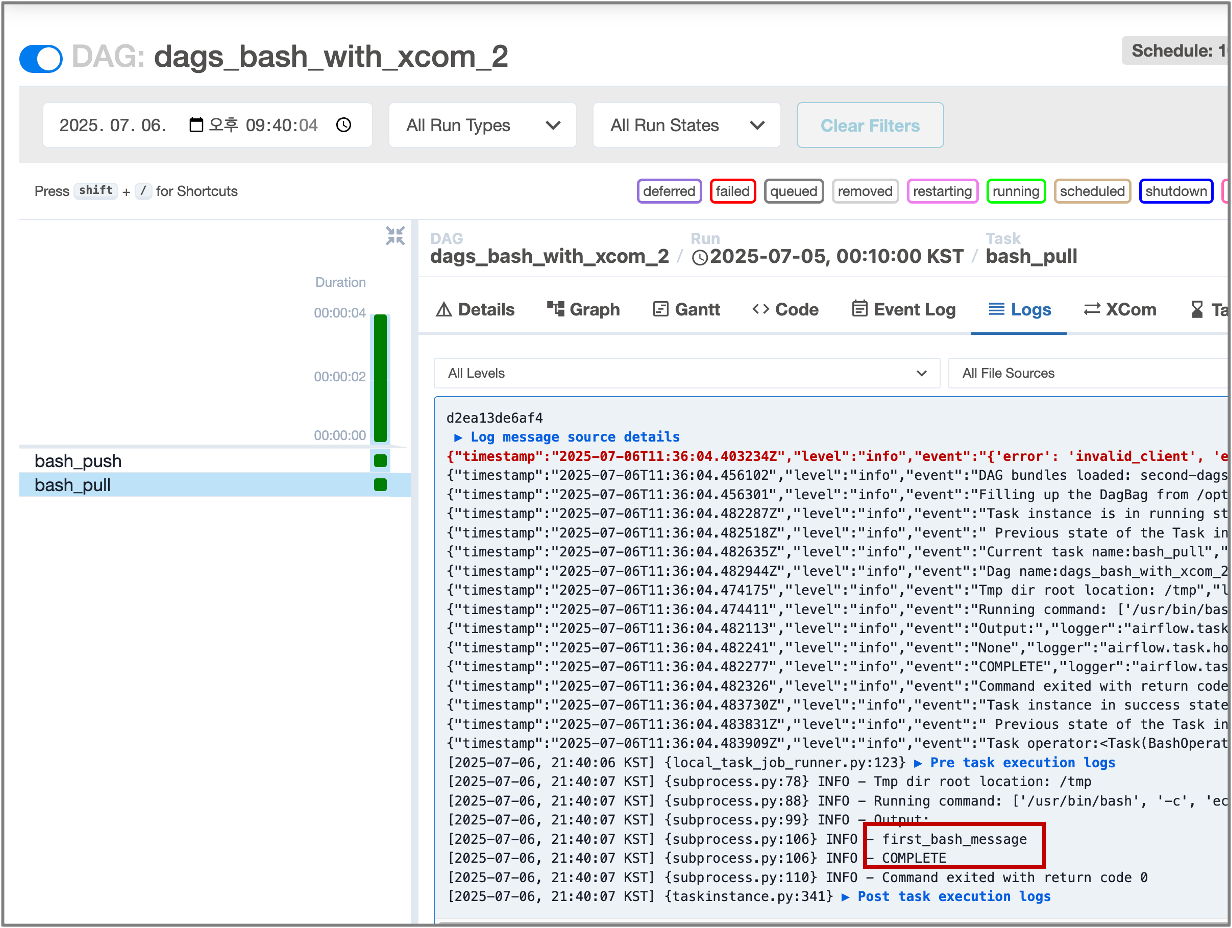Select the bash_push task row
Screen dimensions: 1232x928
(215, 461)
